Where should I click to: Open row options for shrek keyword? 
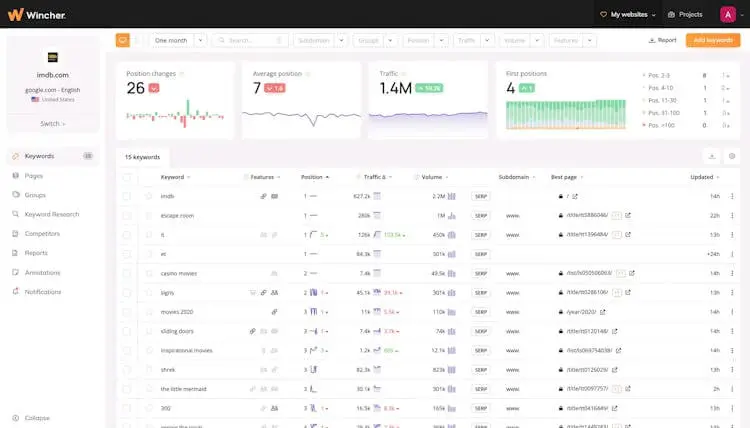point(732,370)
